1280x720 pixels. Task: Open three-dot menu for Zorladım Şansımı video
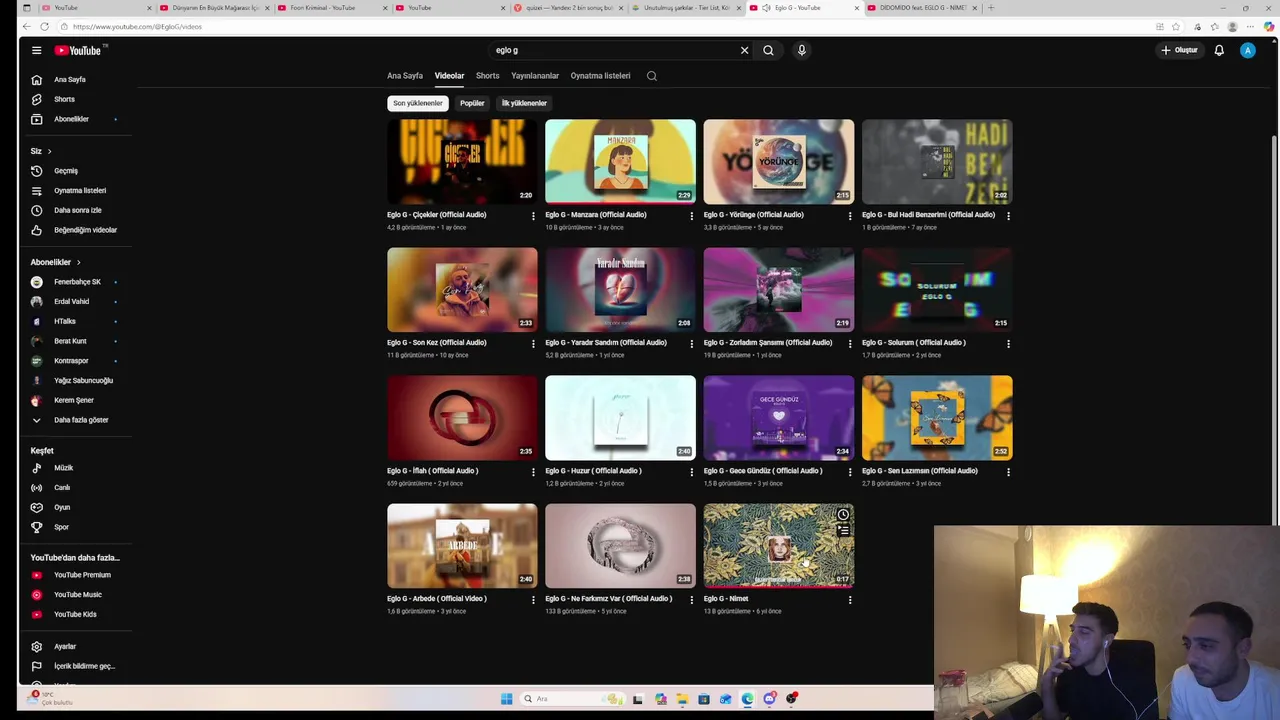coord(850,343)
